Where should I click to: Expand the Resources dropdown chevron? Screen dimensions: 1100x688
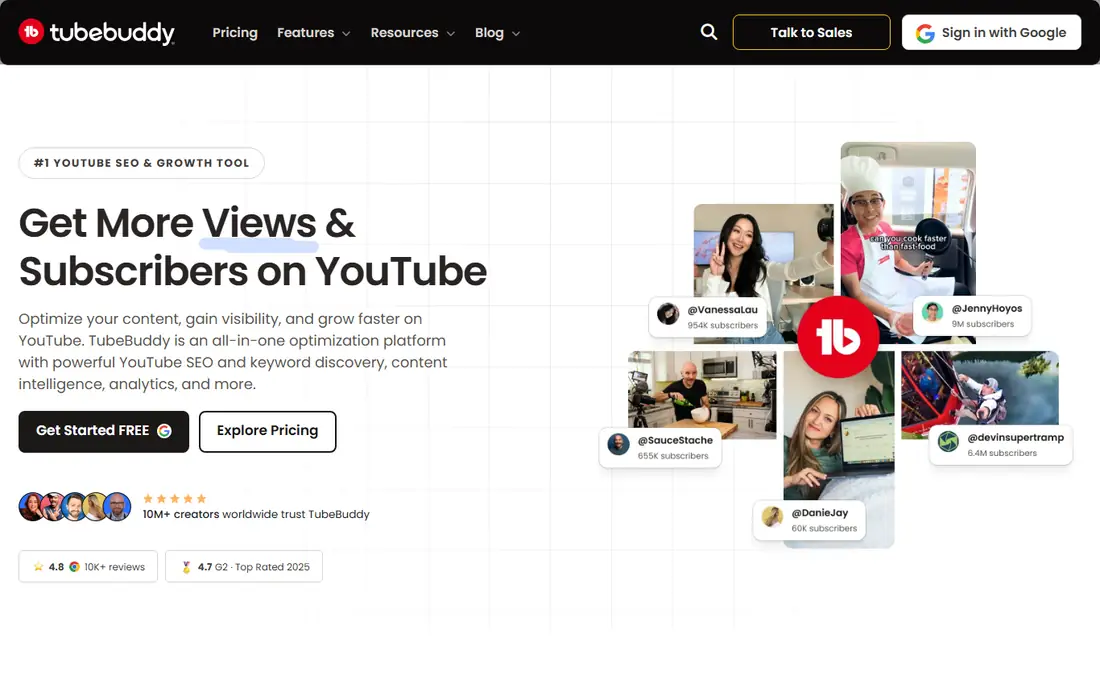pyautogui.click(x=450, y=34)
